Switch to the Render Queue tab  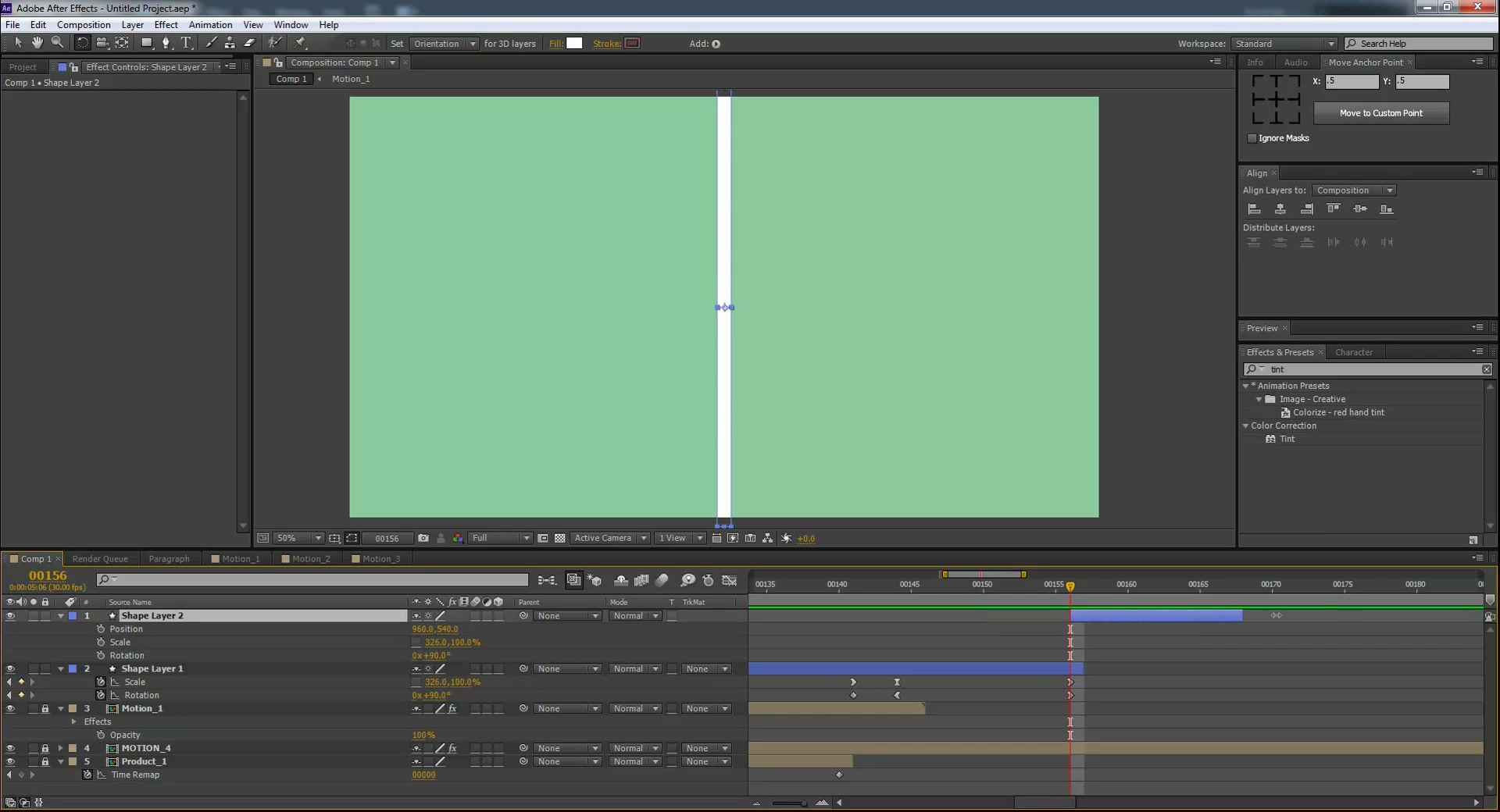100,558
